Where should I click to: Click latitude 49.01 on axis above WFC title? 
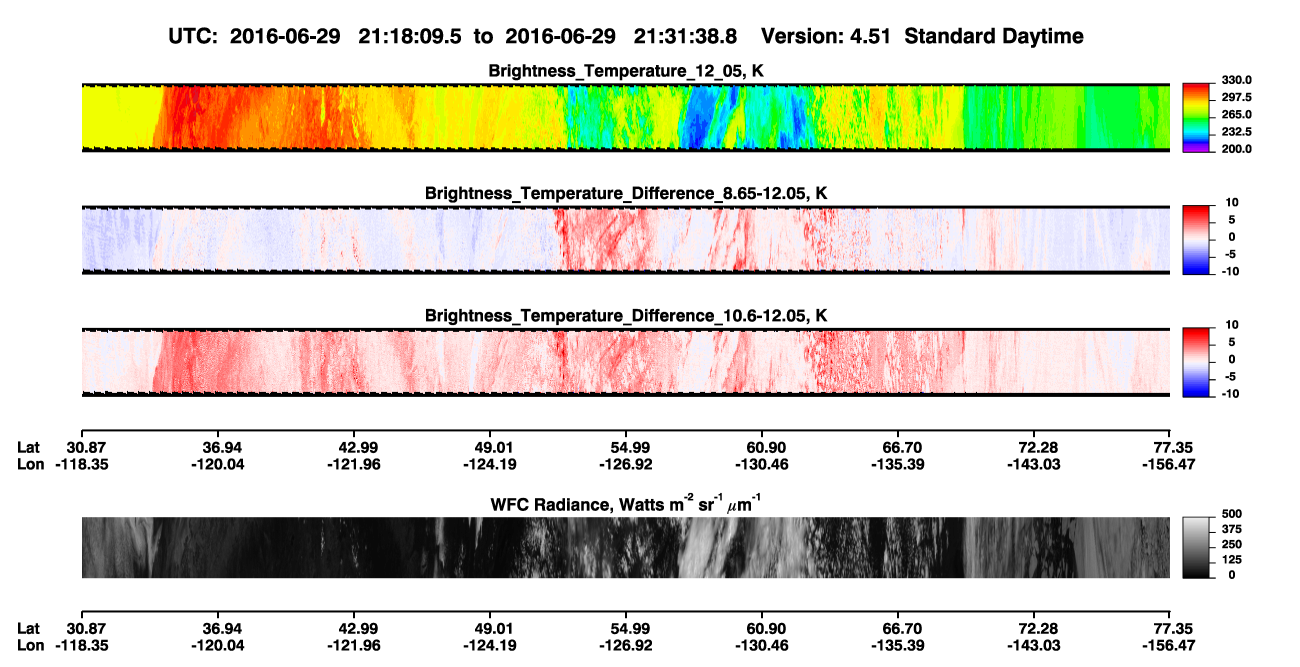click(x=490, y=447)
